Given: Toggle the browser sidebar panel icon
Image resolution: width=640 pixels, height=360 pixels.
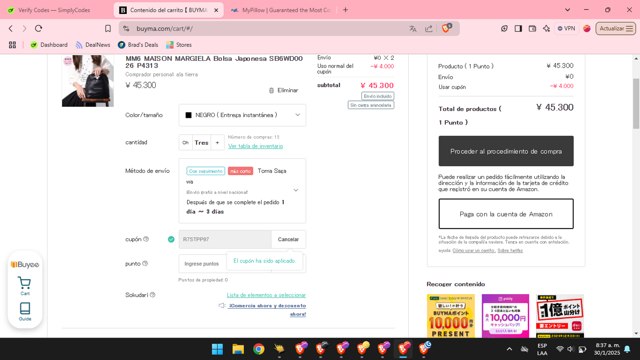Looking at the screenshot, I should pyautogui.click(x=518, y=29).
